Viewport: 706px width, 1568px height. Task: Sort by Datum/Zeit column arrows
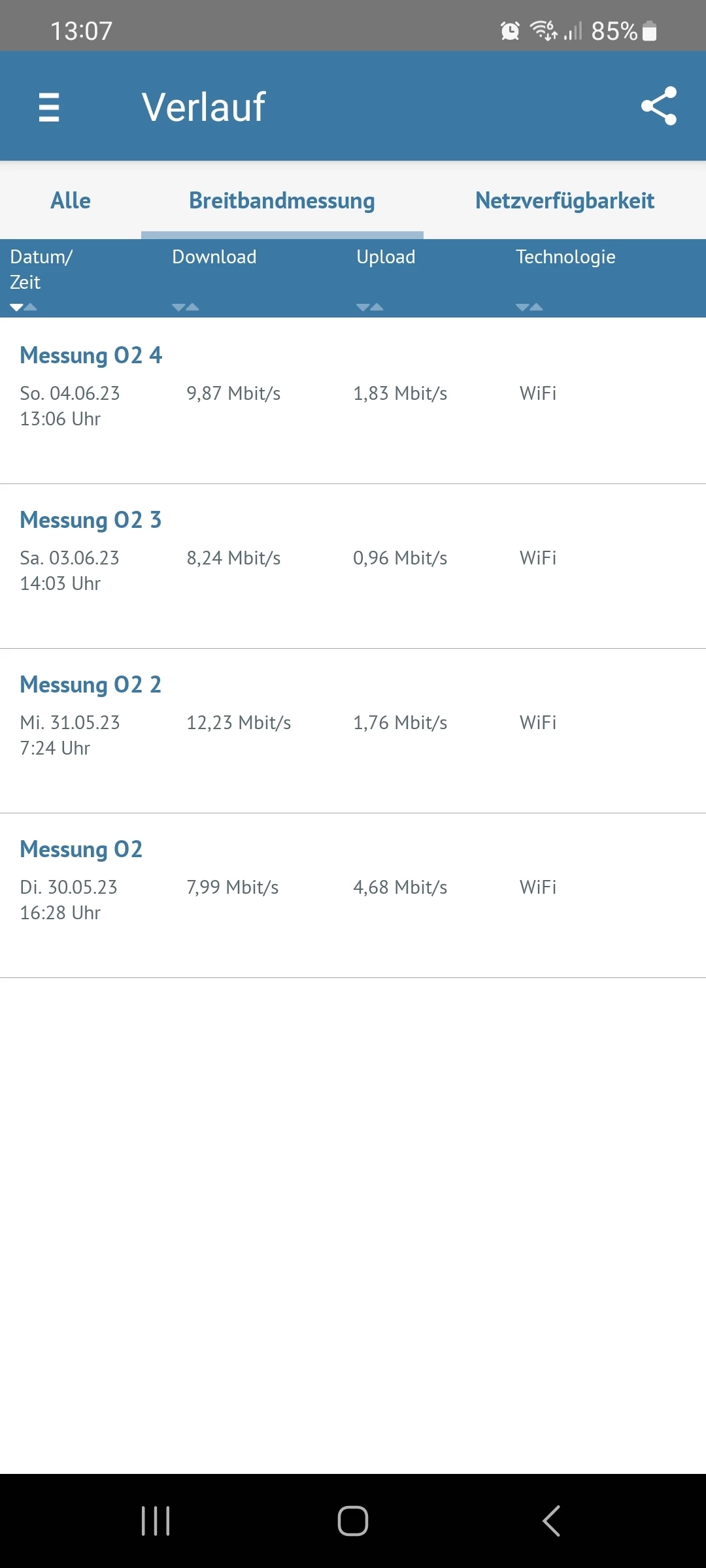click(x=24, y=307)
